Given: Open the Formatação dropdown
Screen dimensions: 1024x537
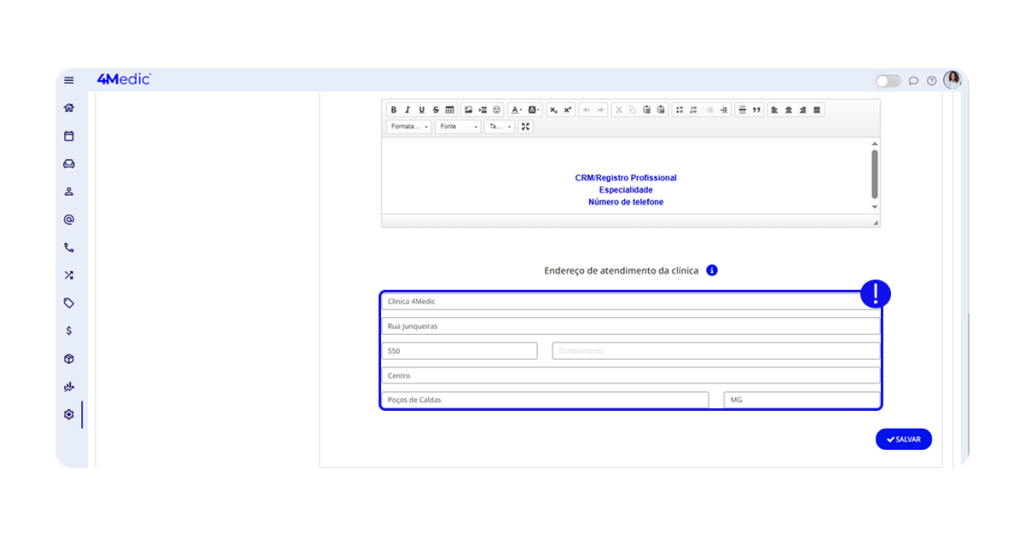Looking at the screenshot, I should click(409, 127).
